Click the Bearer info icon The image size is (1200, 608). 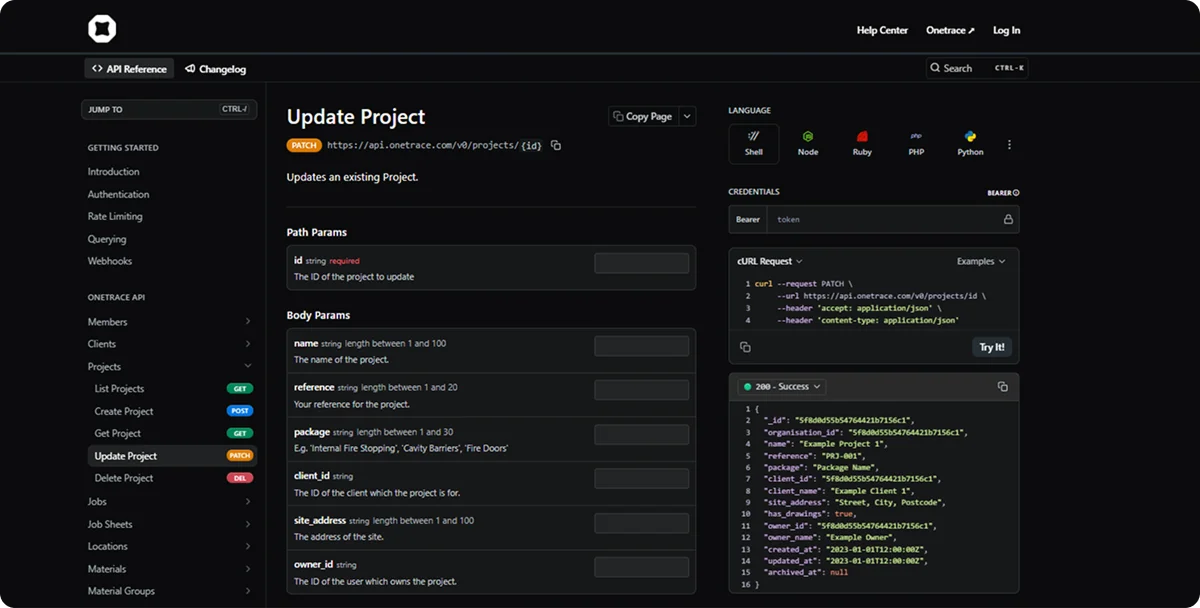(x=1016, y=192)
